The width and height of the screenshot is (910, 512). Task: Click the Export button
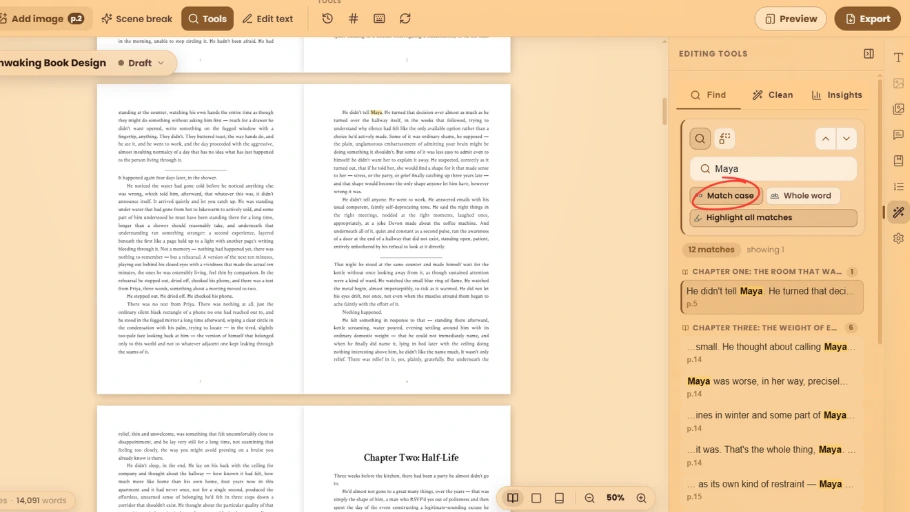click(868, 19)
